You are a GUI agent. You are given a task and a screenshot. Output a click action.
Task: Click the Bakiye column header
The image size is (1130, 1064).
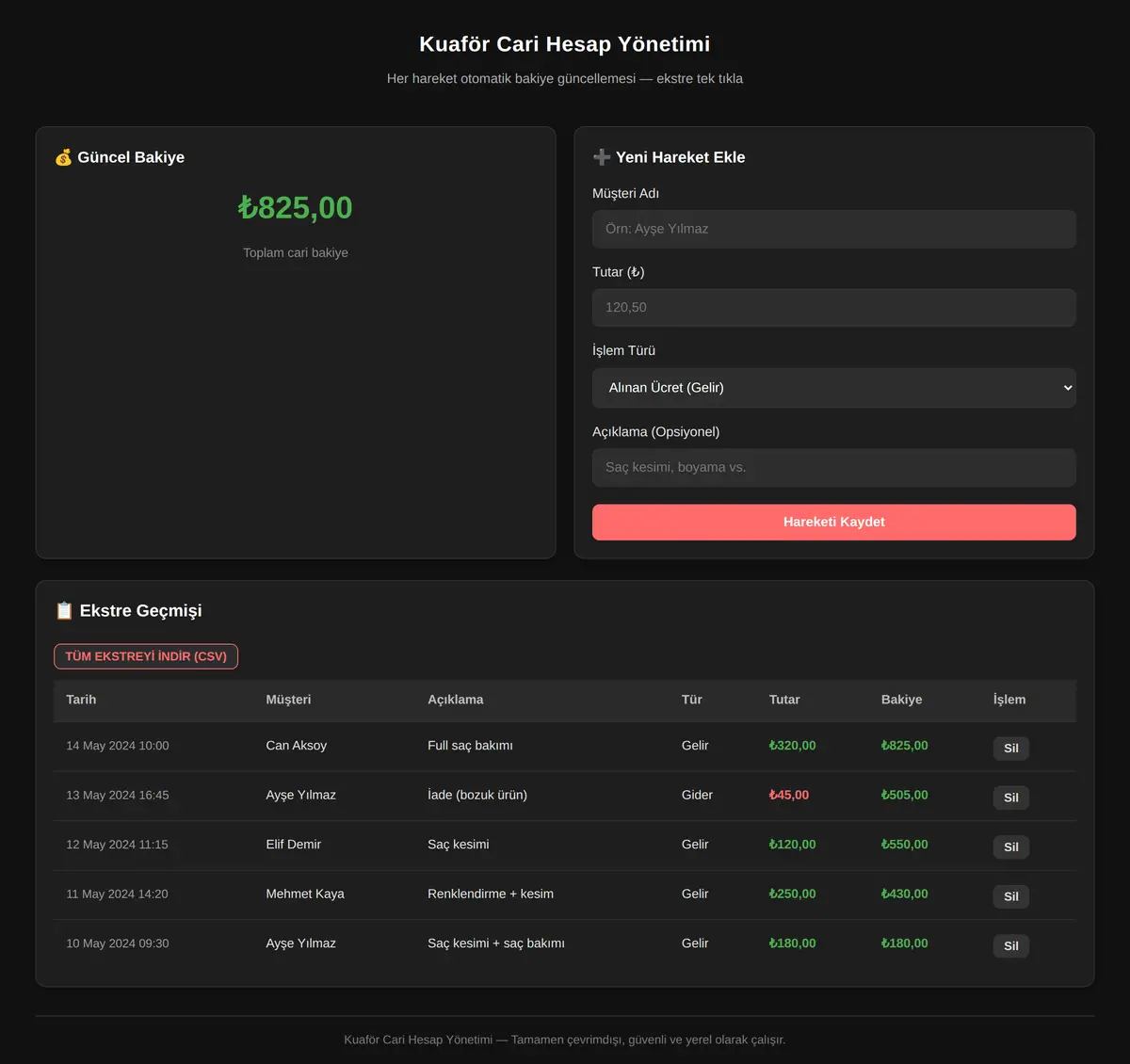901,700
